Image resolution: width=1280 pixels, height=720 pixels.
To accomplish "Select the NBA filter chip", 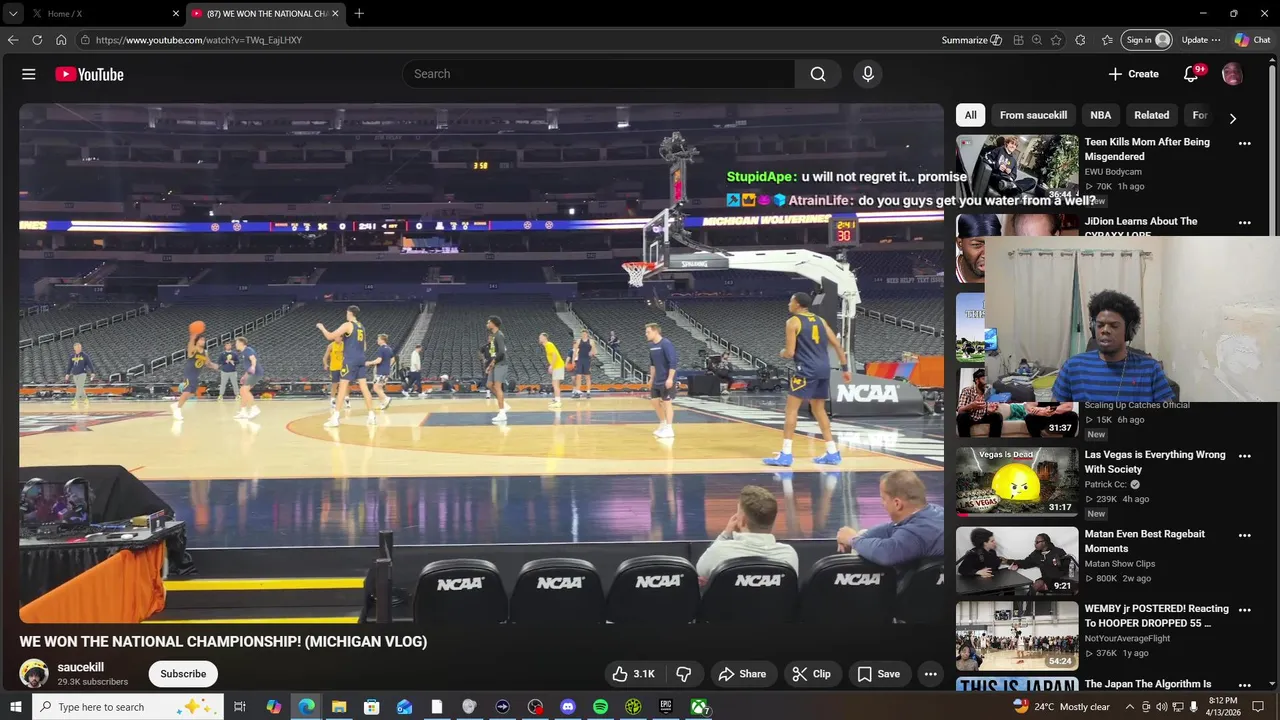I will pyautogui.click(x=1100, y=115).
